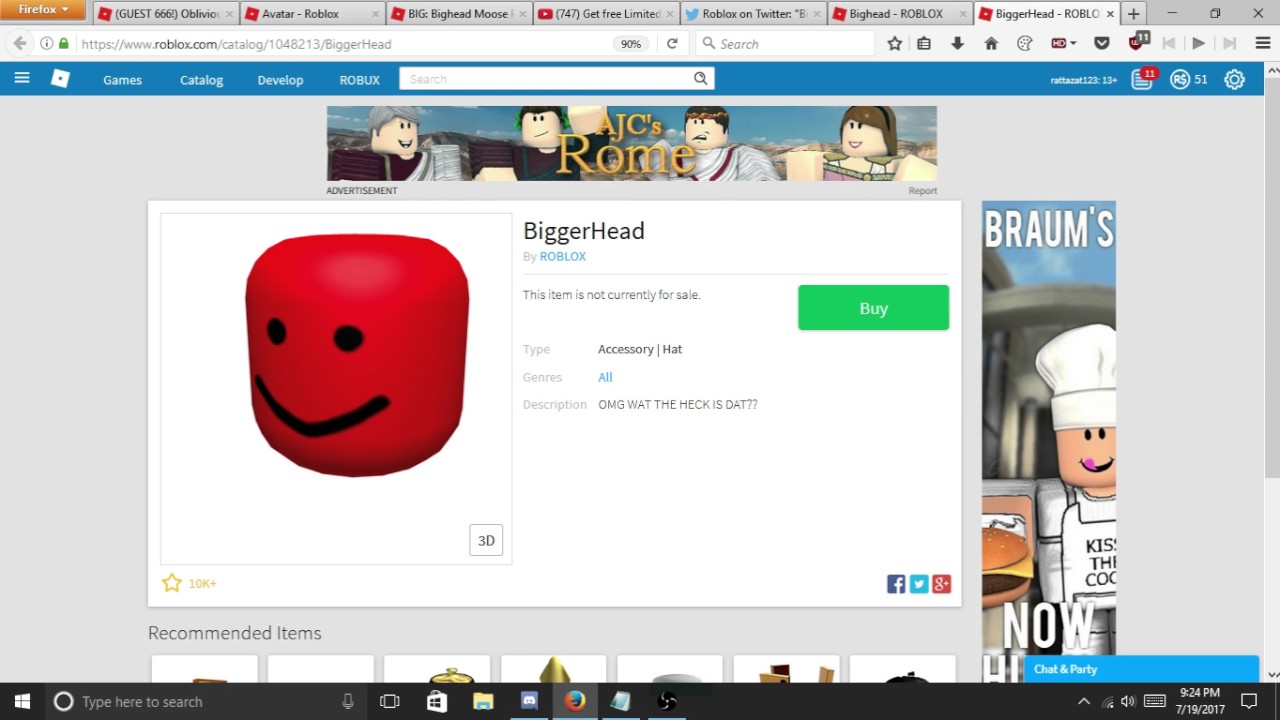Open Roblox messages feed with 11 notifications

[1142, 79]
